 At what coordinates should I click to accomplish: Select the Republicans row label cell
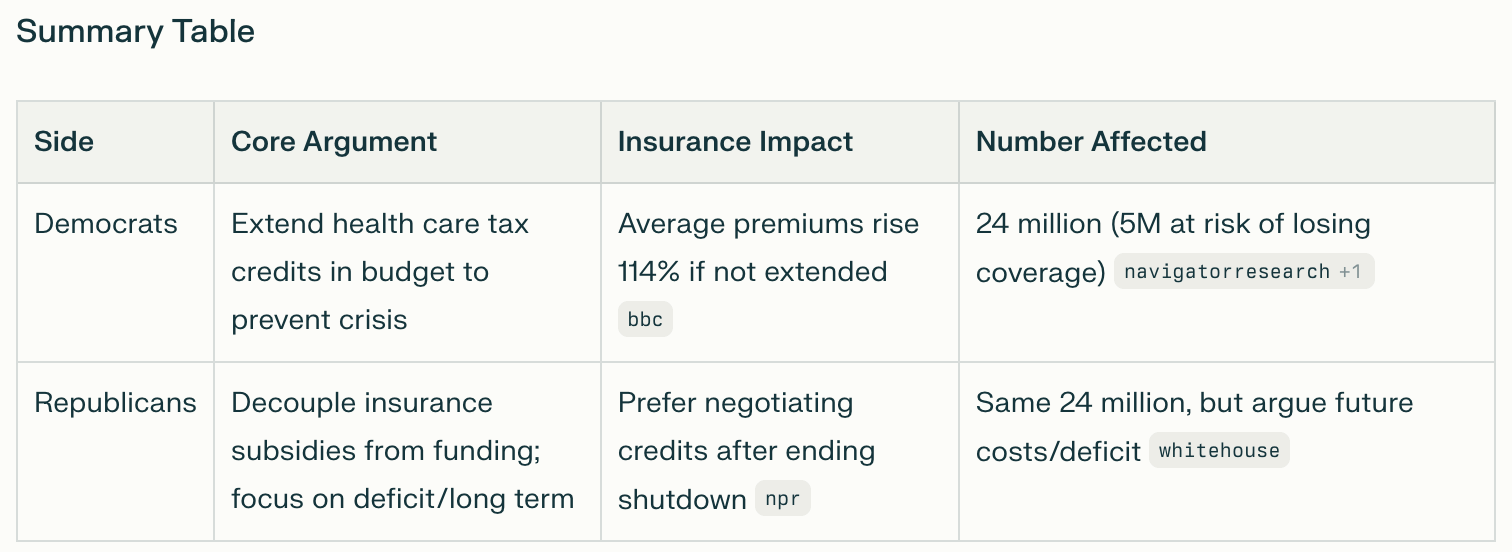(115, 403)
